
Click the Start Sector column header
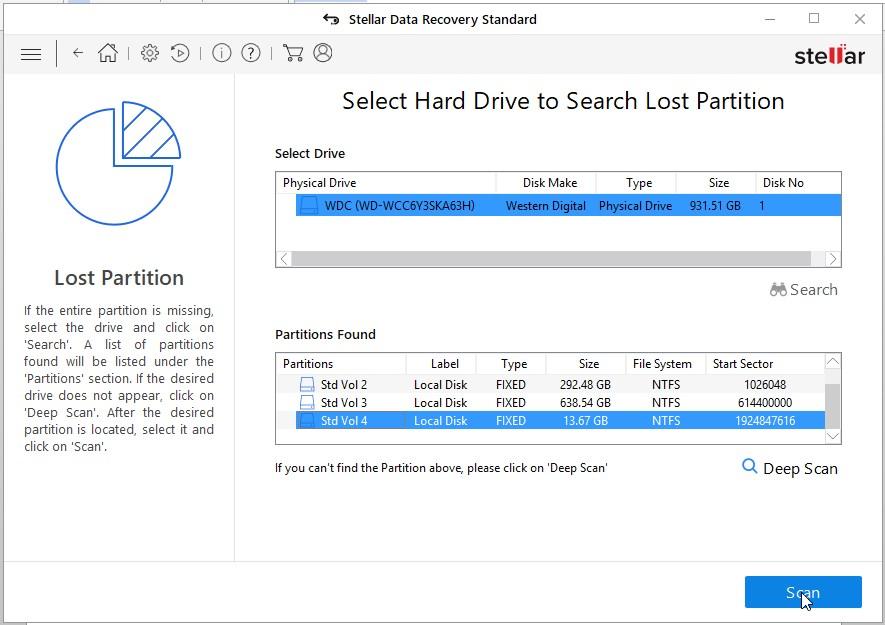765,364
